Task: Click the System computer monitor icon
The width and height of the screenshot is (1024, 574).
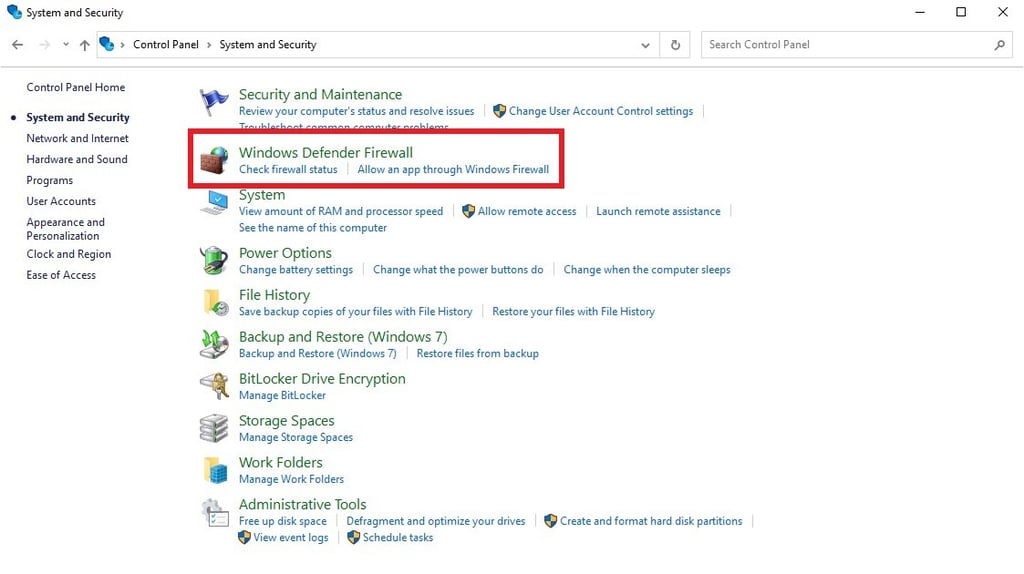Action: coord(214,202)
